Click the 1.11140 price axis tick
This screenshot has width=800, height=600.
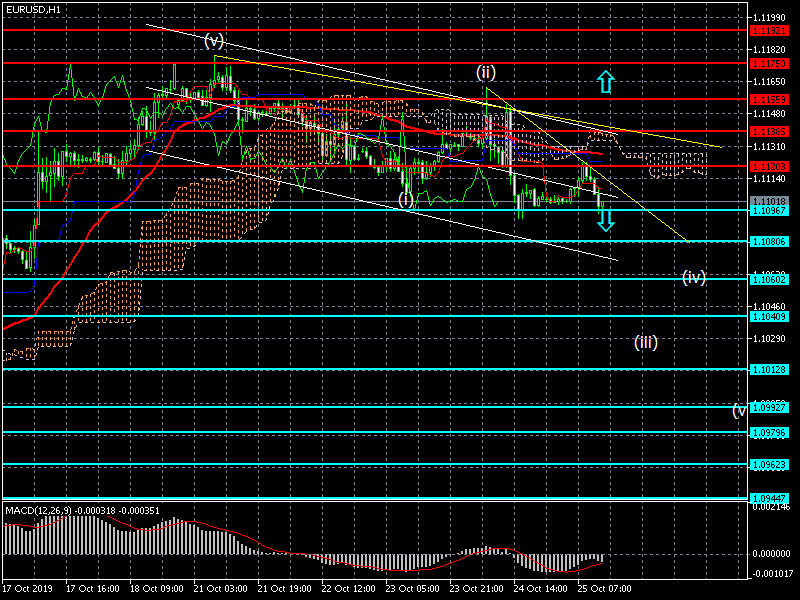(769, 179)
